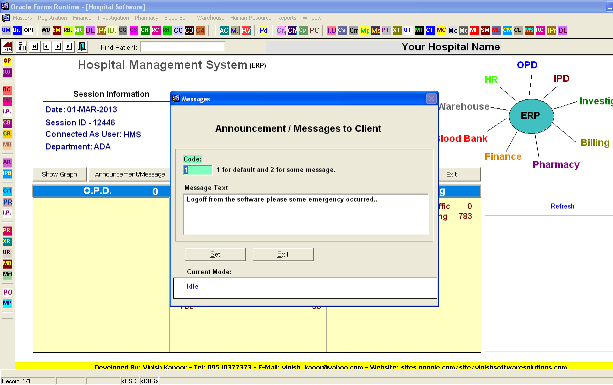Click the Exit button in Messages dialog
Image resolution: width=613 pixels, height=385 pixels.
coord(283,254)
